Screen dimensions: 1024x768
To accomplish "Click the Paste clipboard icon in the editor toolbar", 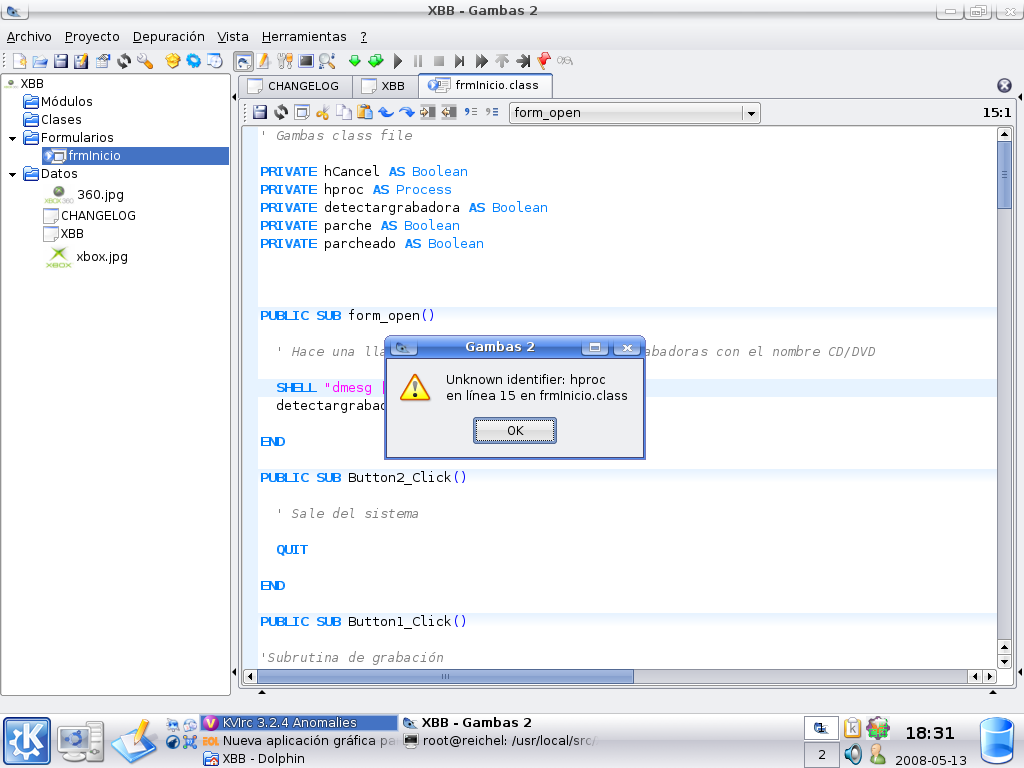I will (x=365, y=112).
